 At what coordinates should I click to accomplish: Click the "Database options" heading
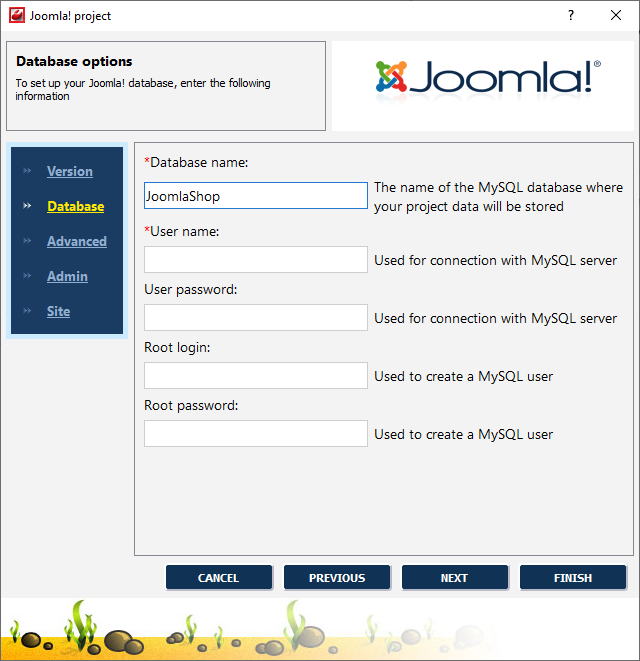[74, 62]
